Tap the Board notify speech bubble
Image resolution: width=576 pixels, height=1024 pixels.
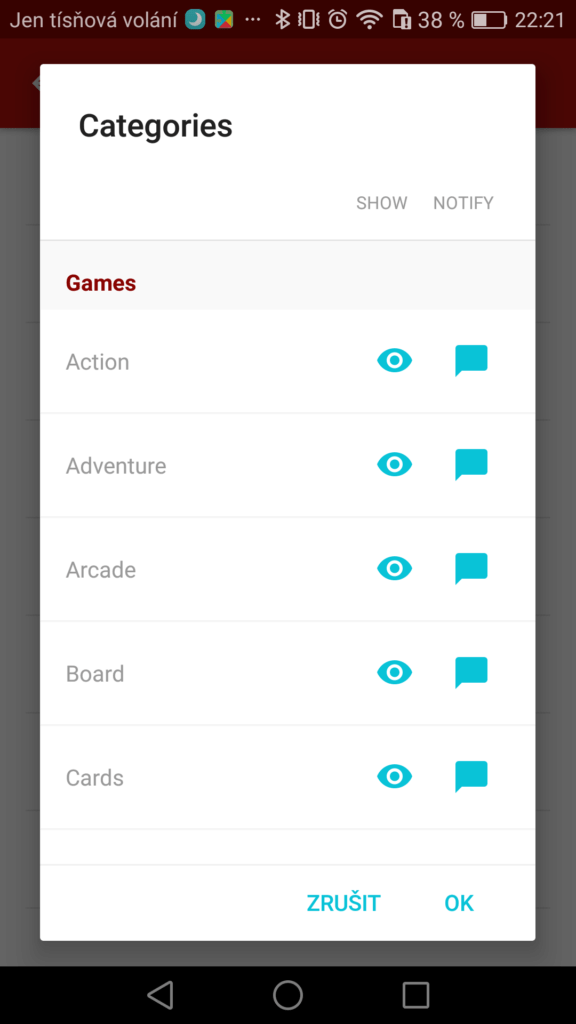coord(471,673)
